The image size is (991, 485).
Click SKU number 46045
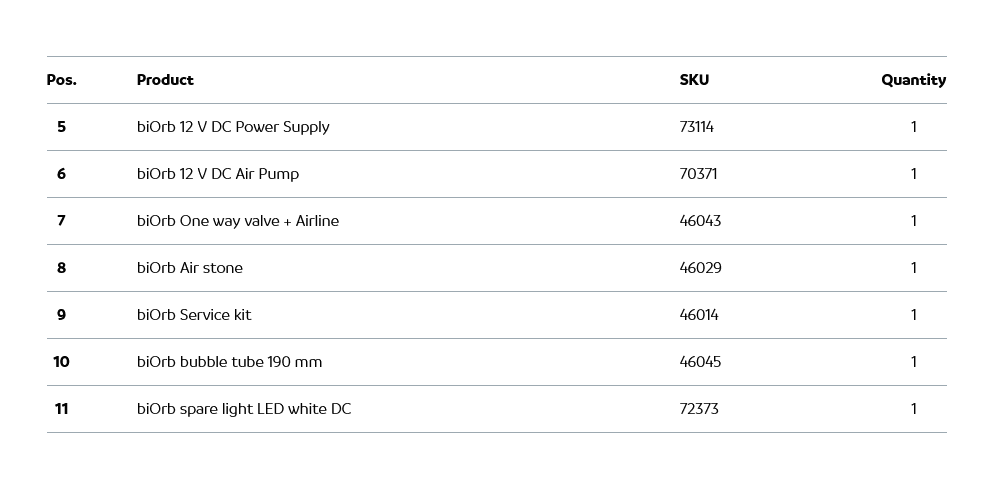pyautogui.click(x=700, y=362)
